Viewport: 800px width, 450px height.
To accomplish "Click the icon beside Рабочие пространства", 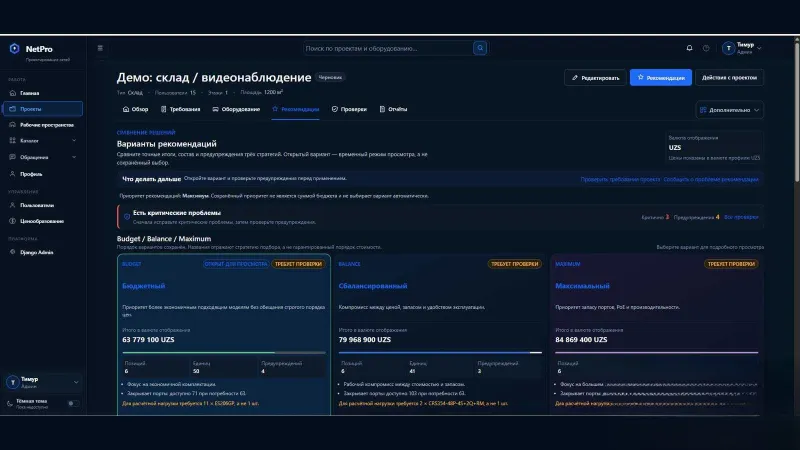I will [x=13, y=124].
